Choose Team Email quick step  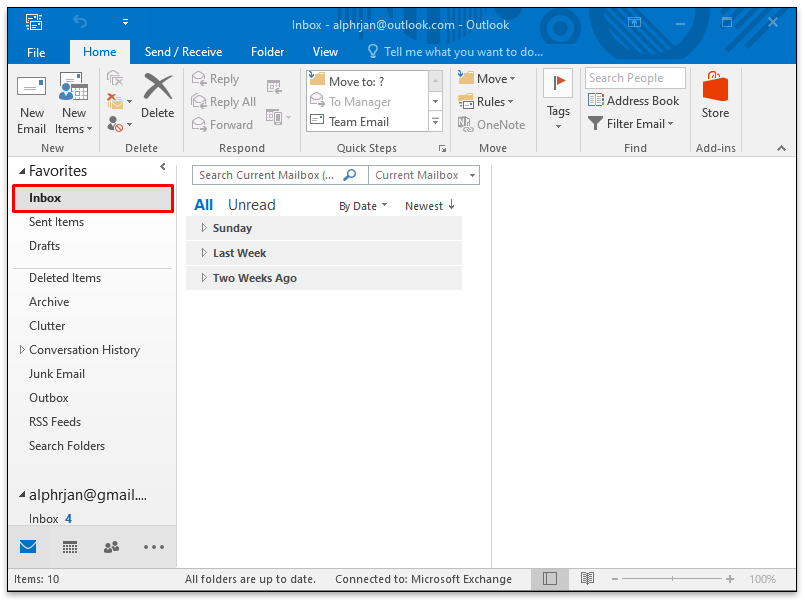pos(368,122)
